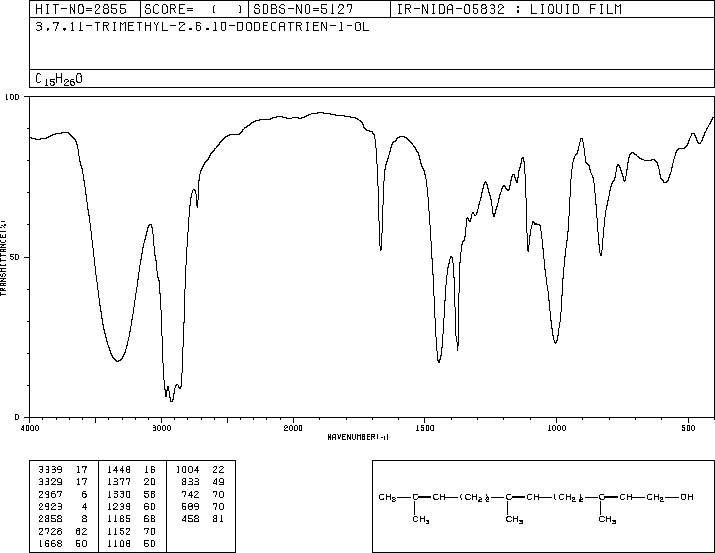Image resolution: width=715 pixels, height=553 pixels.
Task: Select the SDBS-NO=5127 cell
Action: coord(319,9)
